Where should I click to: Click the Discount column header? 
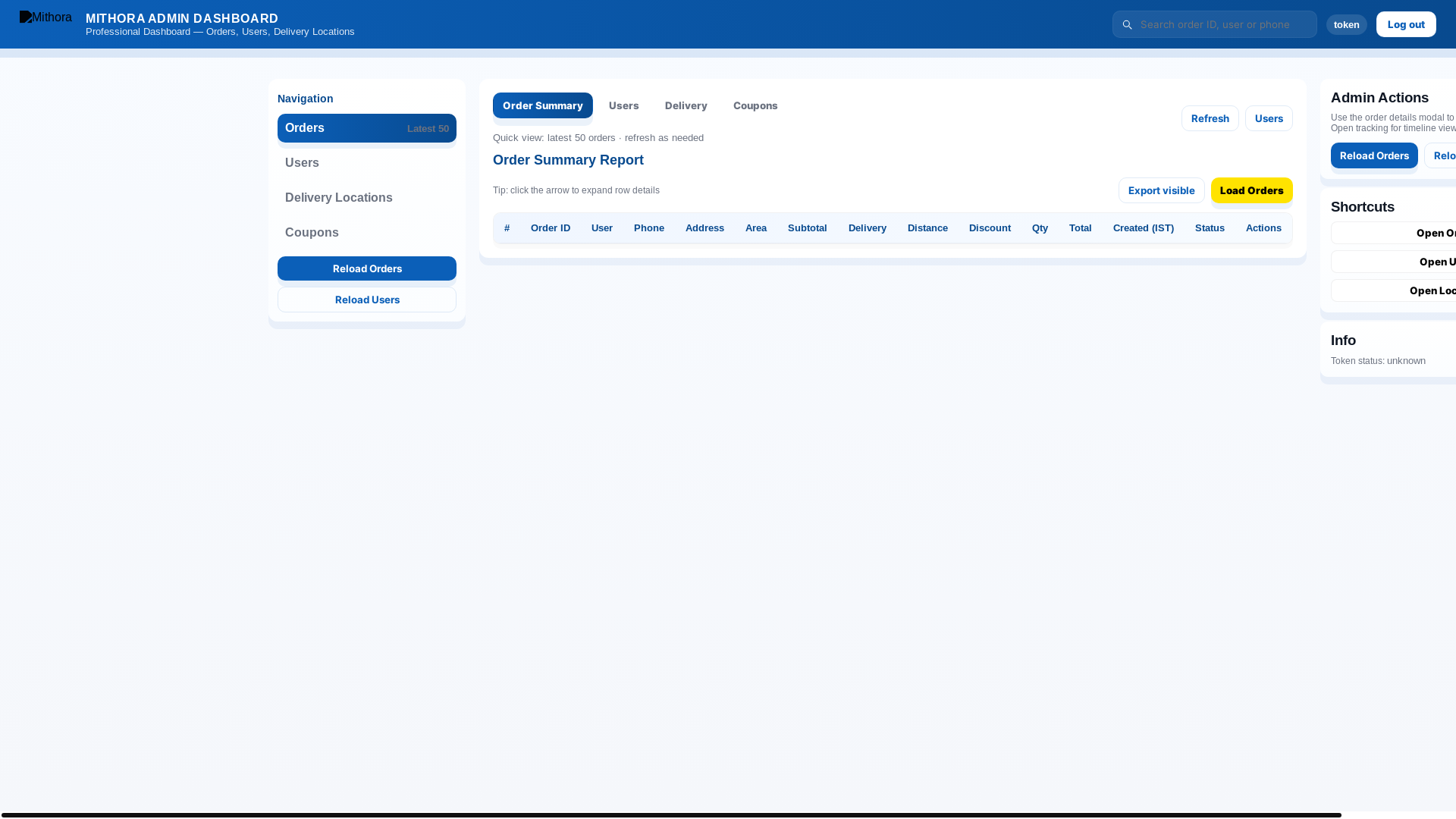point(990,228)
